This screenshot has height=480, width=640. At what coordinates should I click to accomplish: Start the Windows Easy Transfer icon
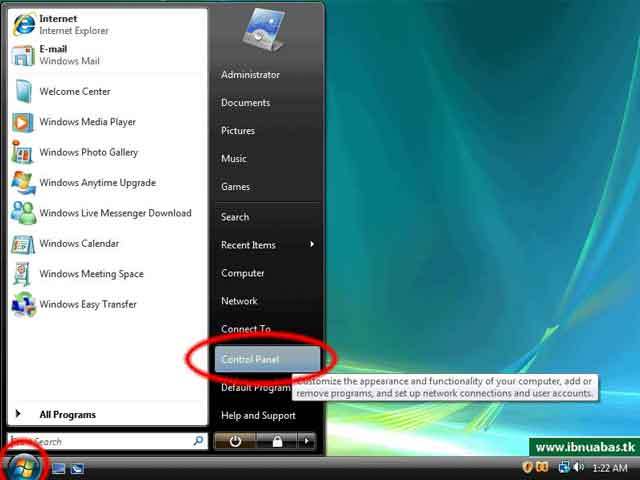pos(23,304)
